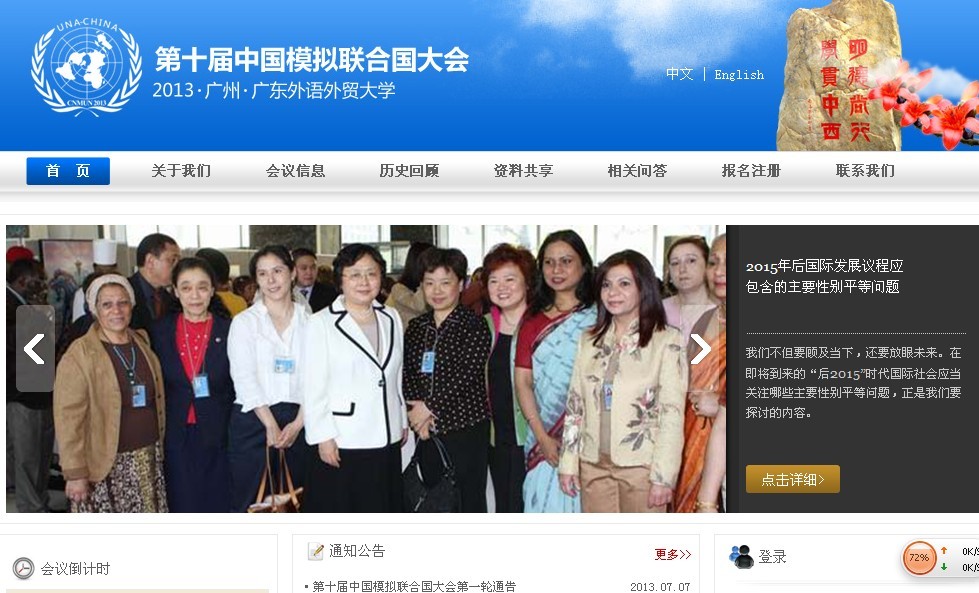This screenshot has height=593, width=979.
Task: Click the engraved stone monument image
Action: [841, 76]
